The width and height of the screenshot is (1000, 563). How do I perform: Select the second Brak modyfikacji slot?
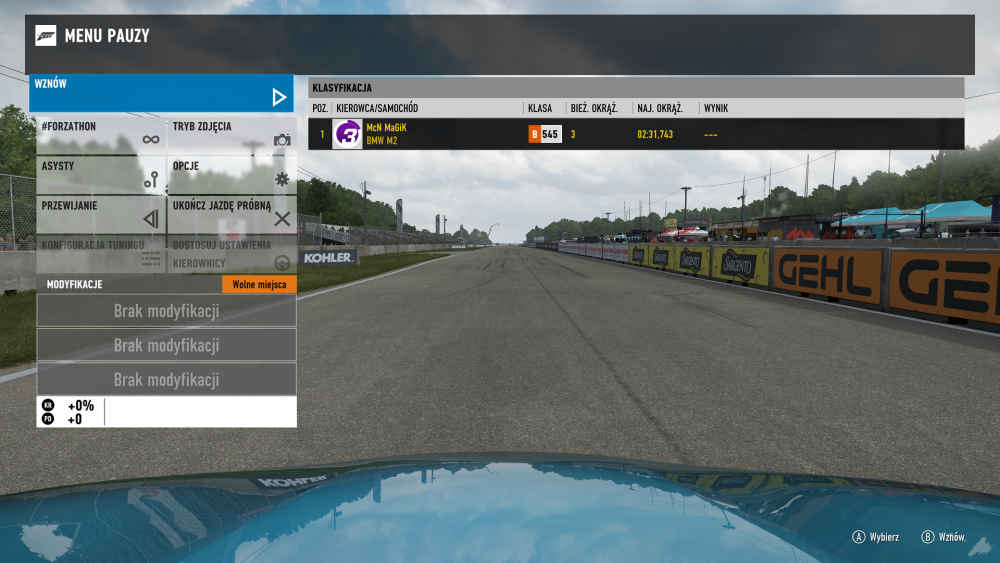pos(166,345)
